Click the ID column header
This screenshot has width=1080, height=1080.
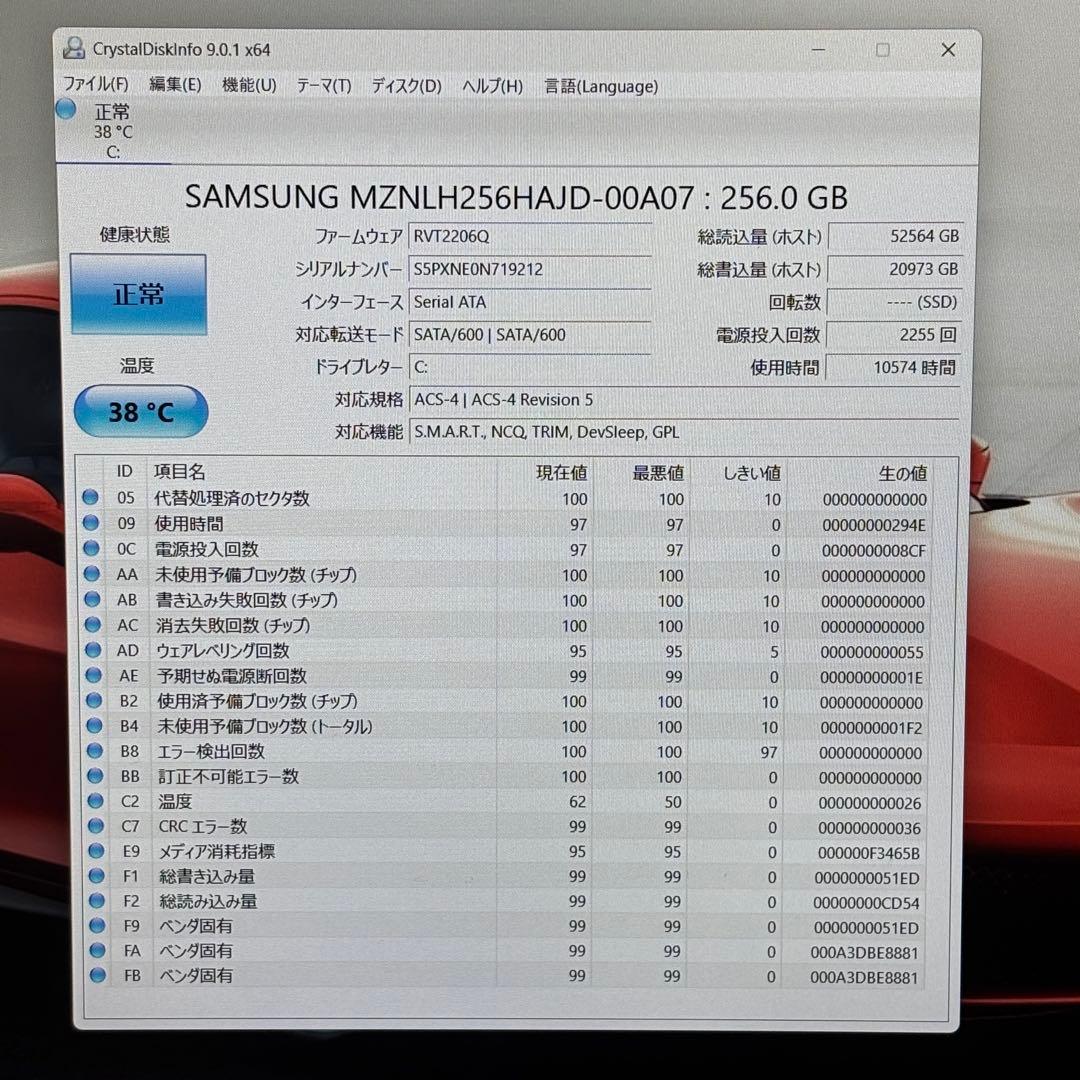[x=124, y=471]
